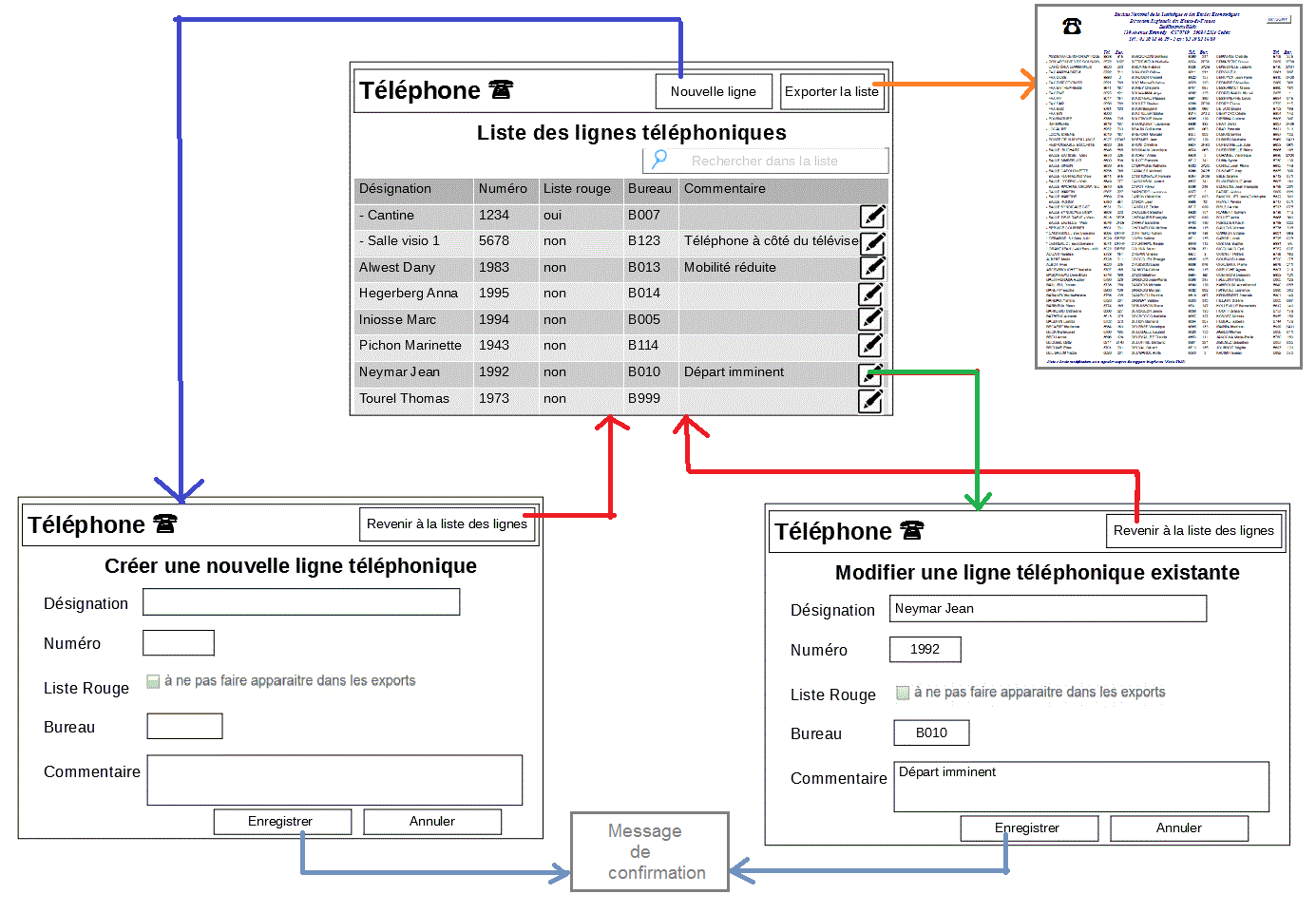1316x913 pixels.
Task: Click comment box with Départ imminent
Action: [1081, 787]
